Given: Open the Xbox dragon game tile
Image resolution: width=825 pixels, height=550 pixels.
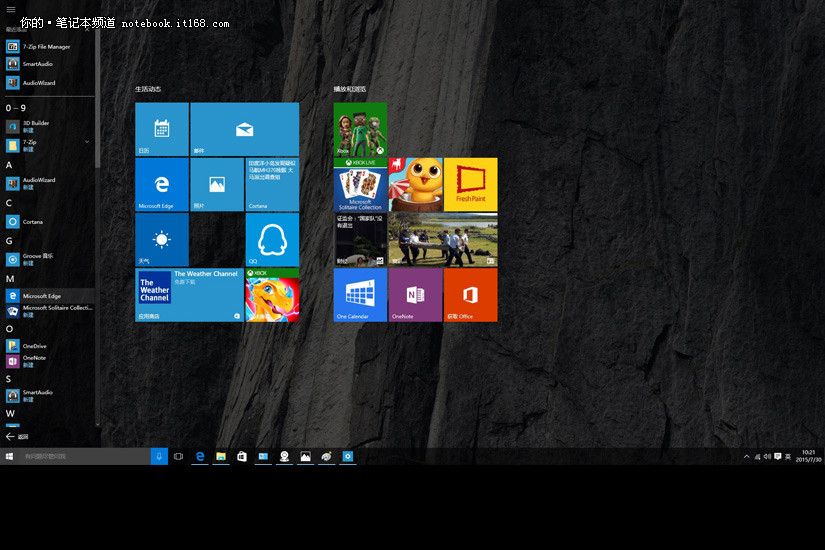Looking at the screenshot, I should point(272,295).
